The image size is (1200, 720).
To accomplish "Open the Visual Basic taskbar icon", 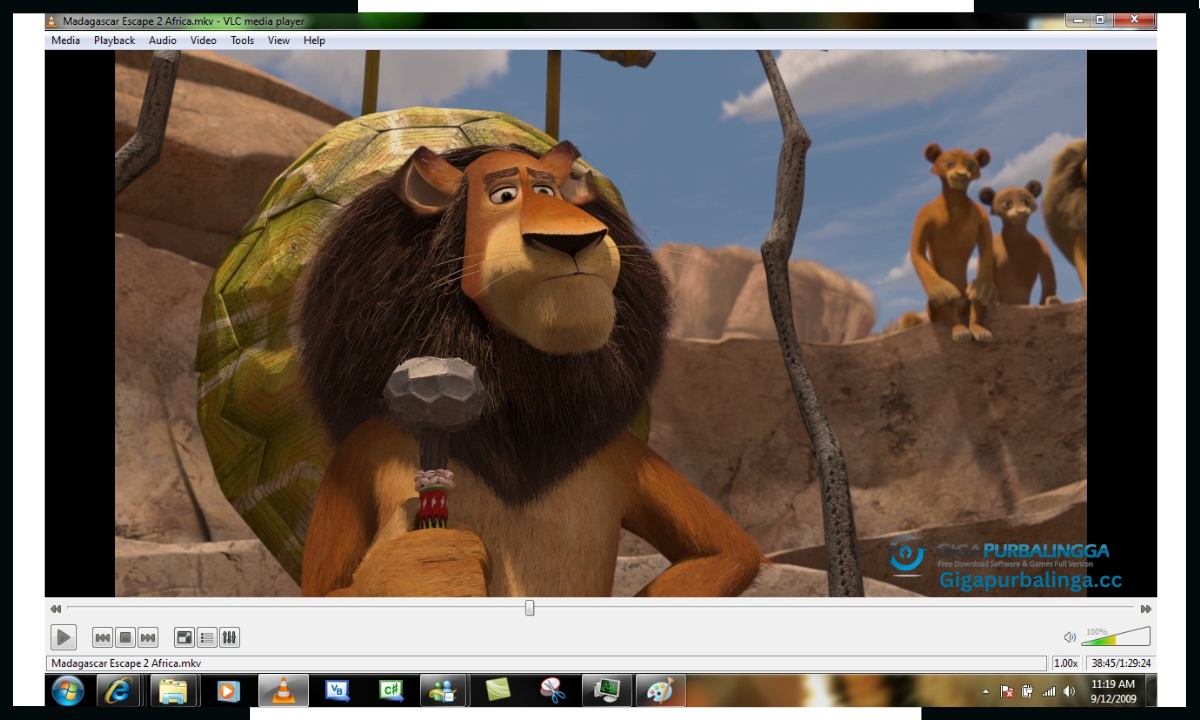I will [x=337, y=690].
